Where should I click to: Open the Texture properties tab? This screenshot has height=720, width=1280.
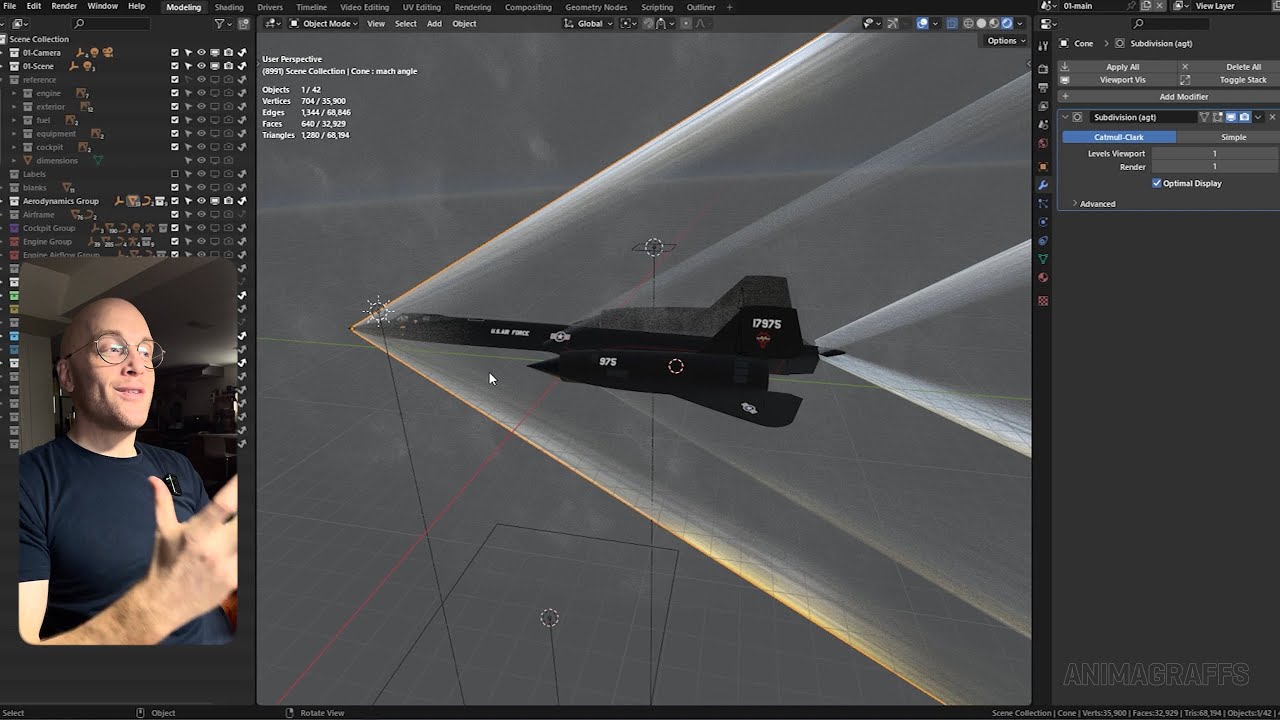(1043, 301)
